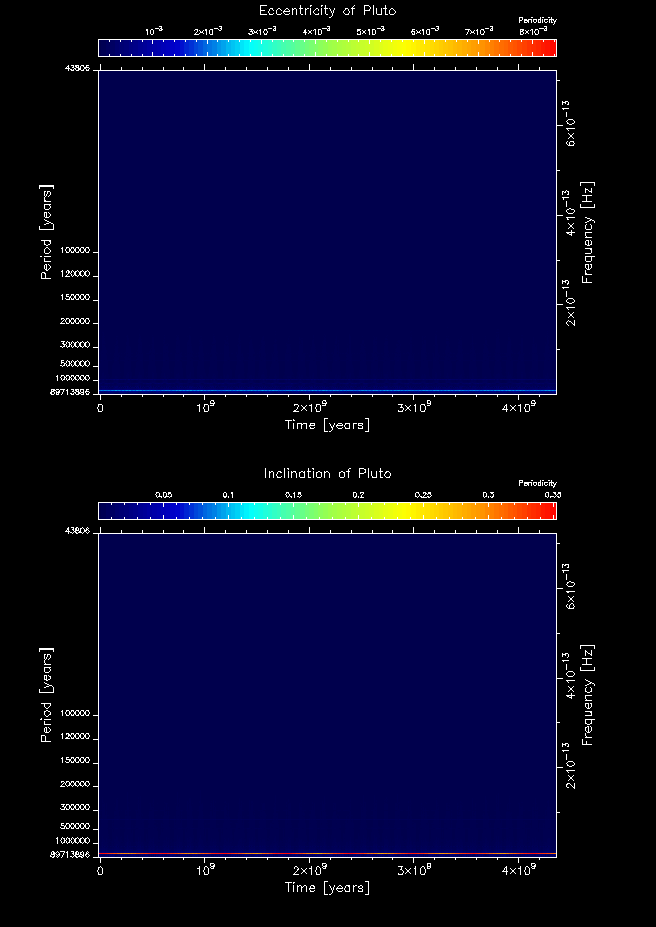The height and width of the screenshot is (927, 656).
Task: Click the 'Periodicity' label above the inclination colorbar
Action: coord(537,483)
